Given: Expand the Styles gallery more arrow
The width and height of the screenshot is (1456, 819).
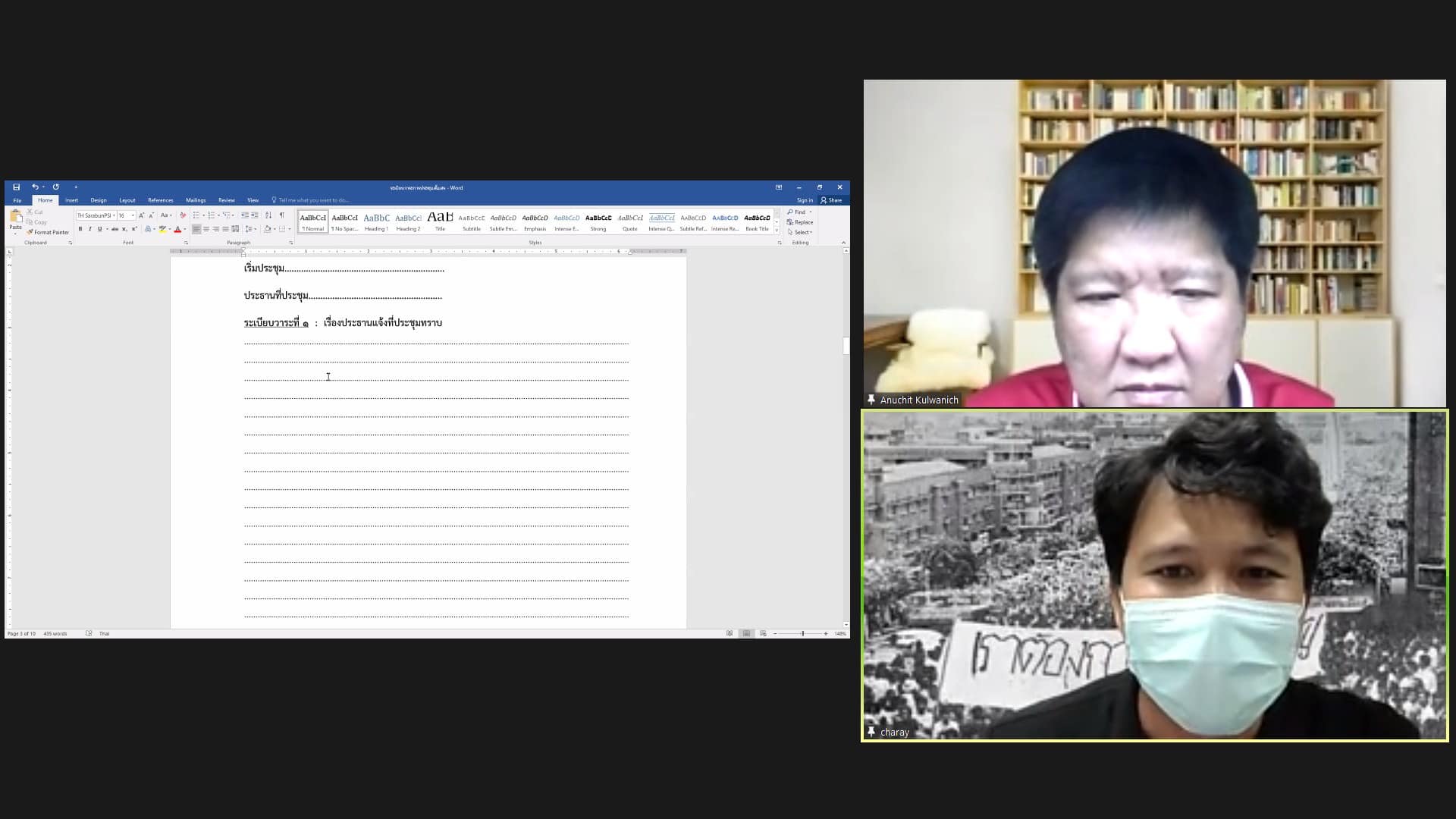Looking at the screenshot, I should coord(777,230).
